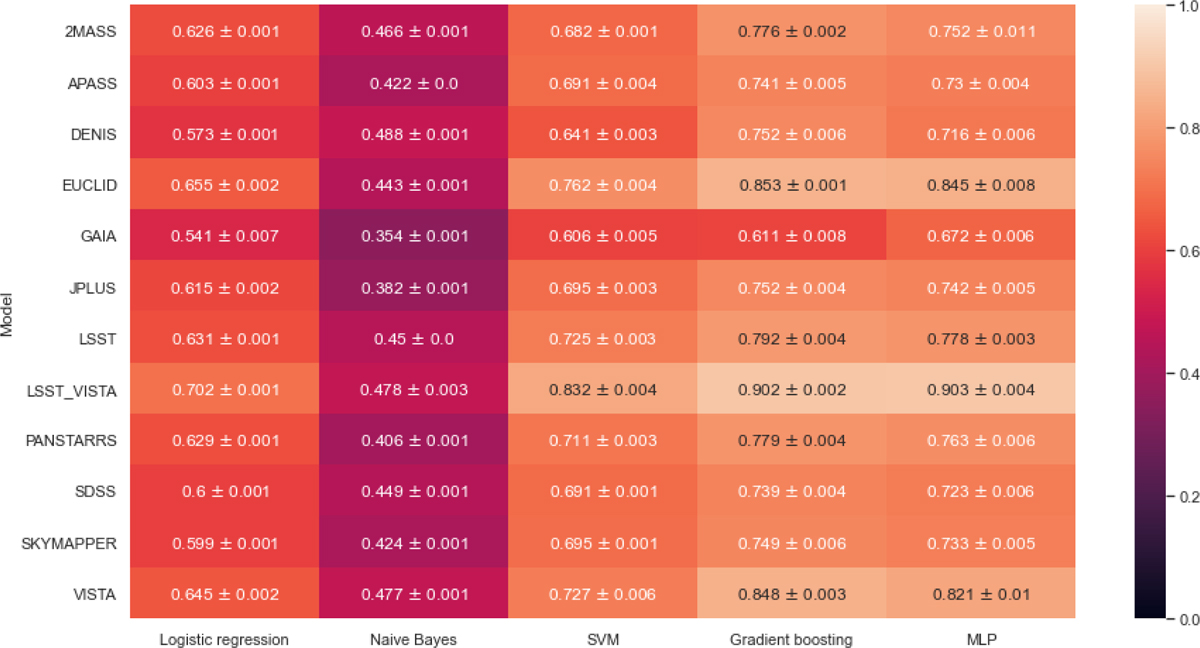This screenshot has height=648, width=1200.
Task: Select the 2MASS Logistic regression cell
Action: pos(226,31)
